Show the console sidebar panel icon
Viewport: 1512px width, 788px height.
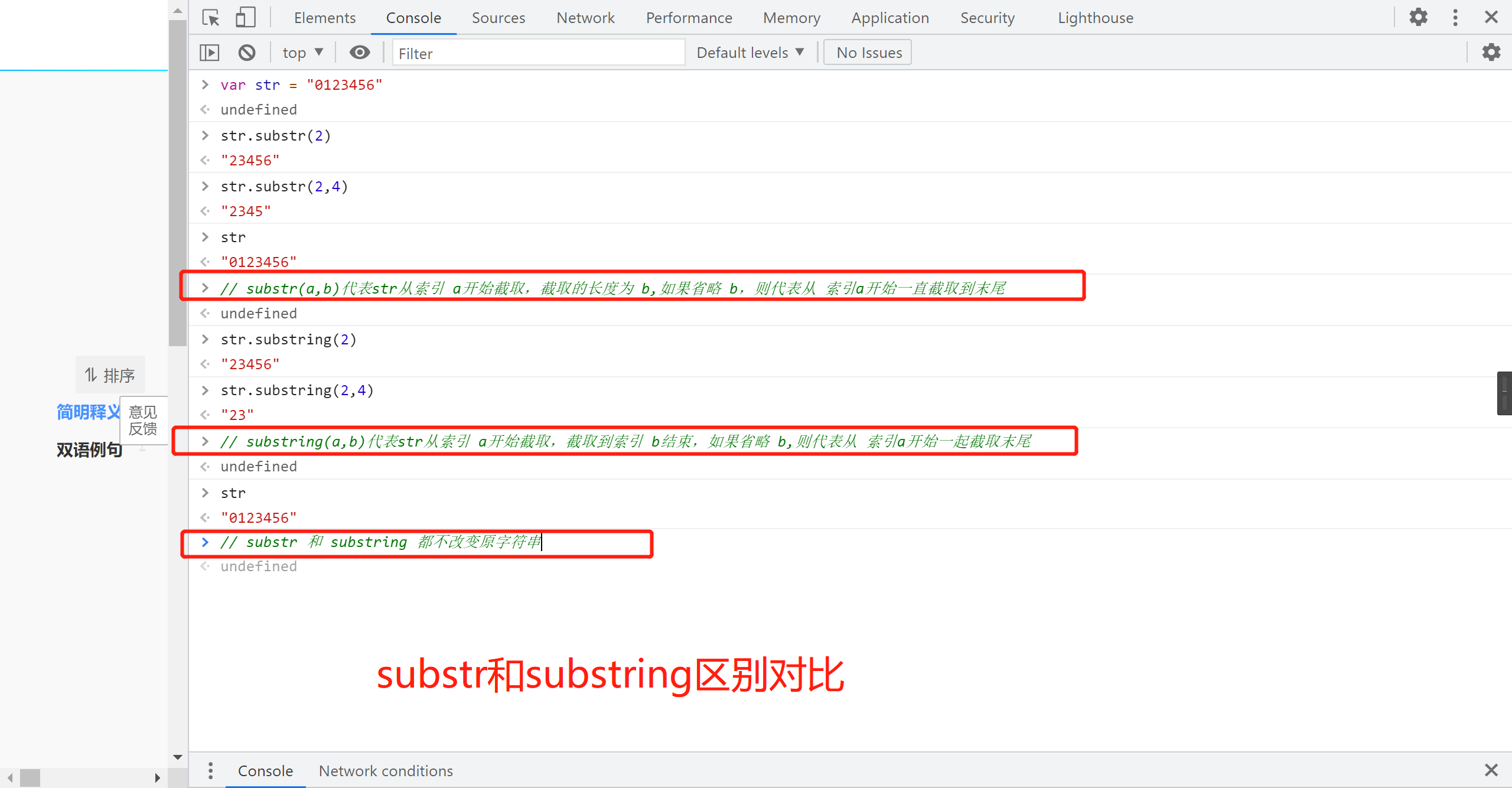pos(210,53)
